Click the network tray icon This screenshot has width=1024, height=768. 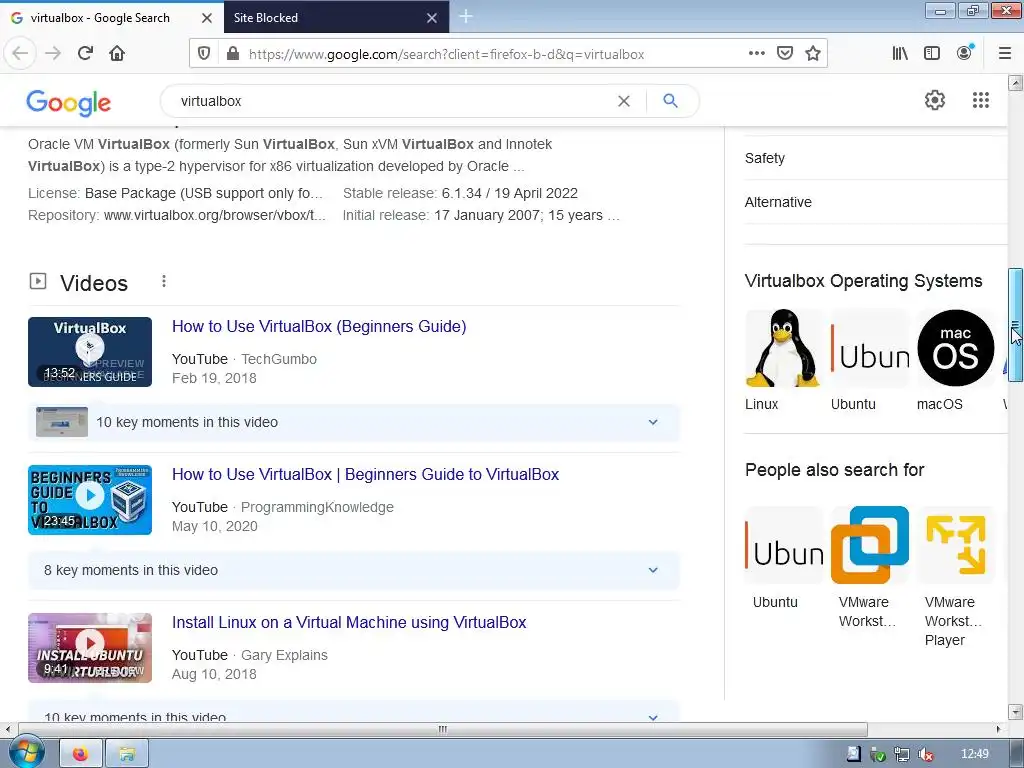901,754
